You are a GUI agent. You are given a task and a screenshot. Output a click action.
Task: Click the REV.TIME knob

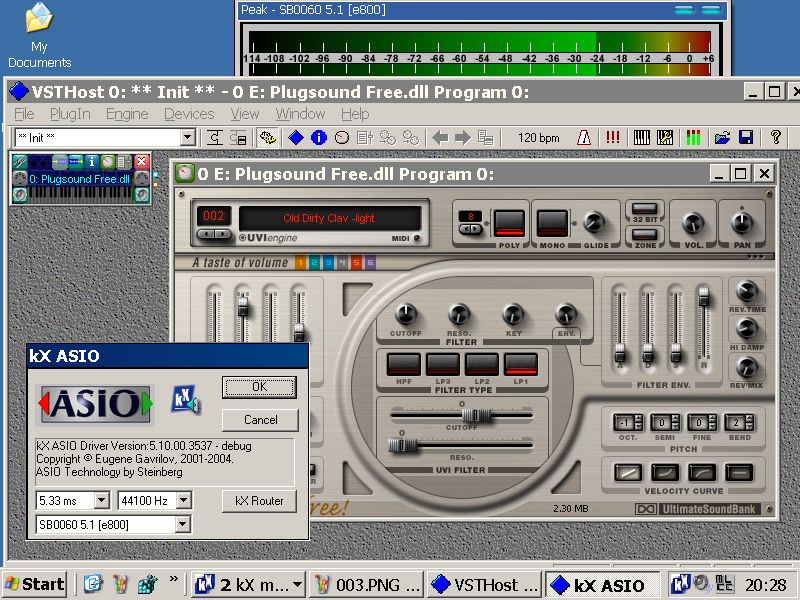[746, 291]
